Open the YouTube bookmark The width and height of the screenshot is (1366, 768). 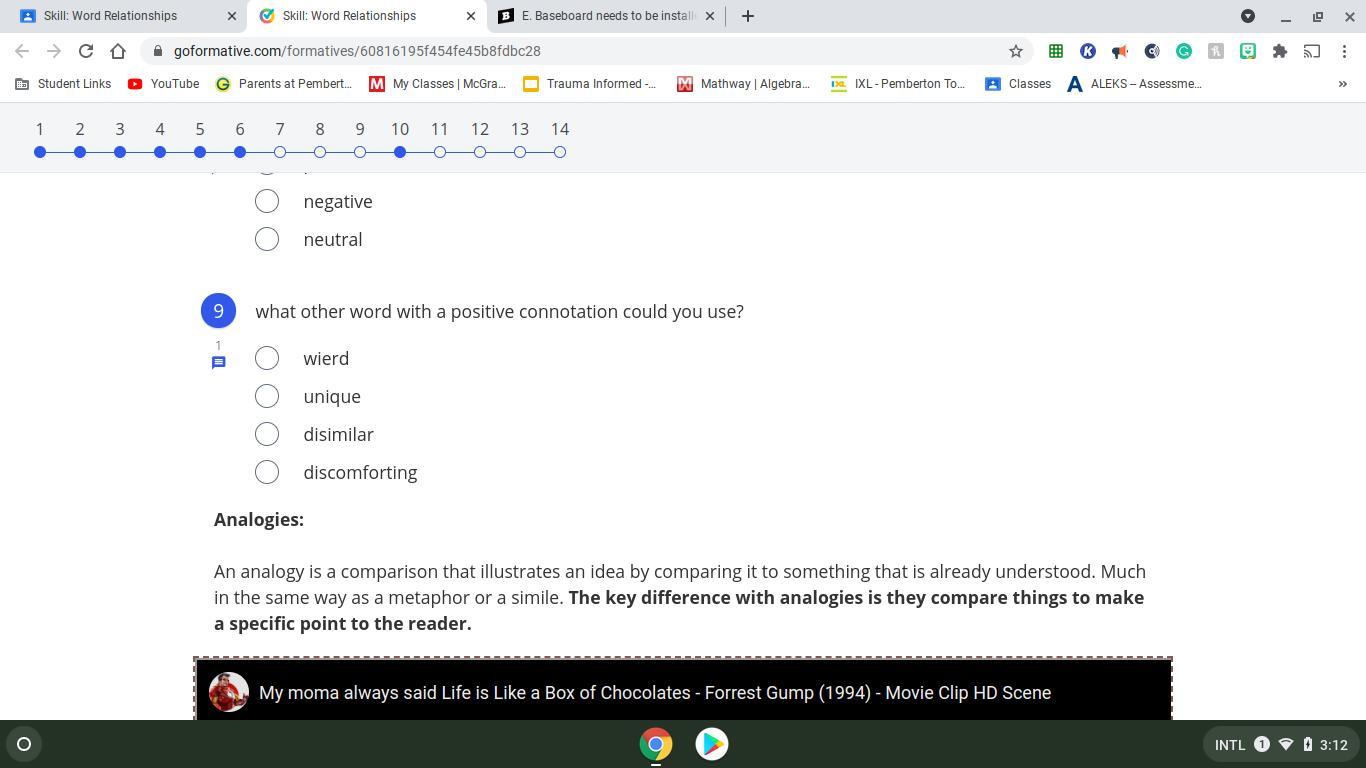(x=164, y=84)
